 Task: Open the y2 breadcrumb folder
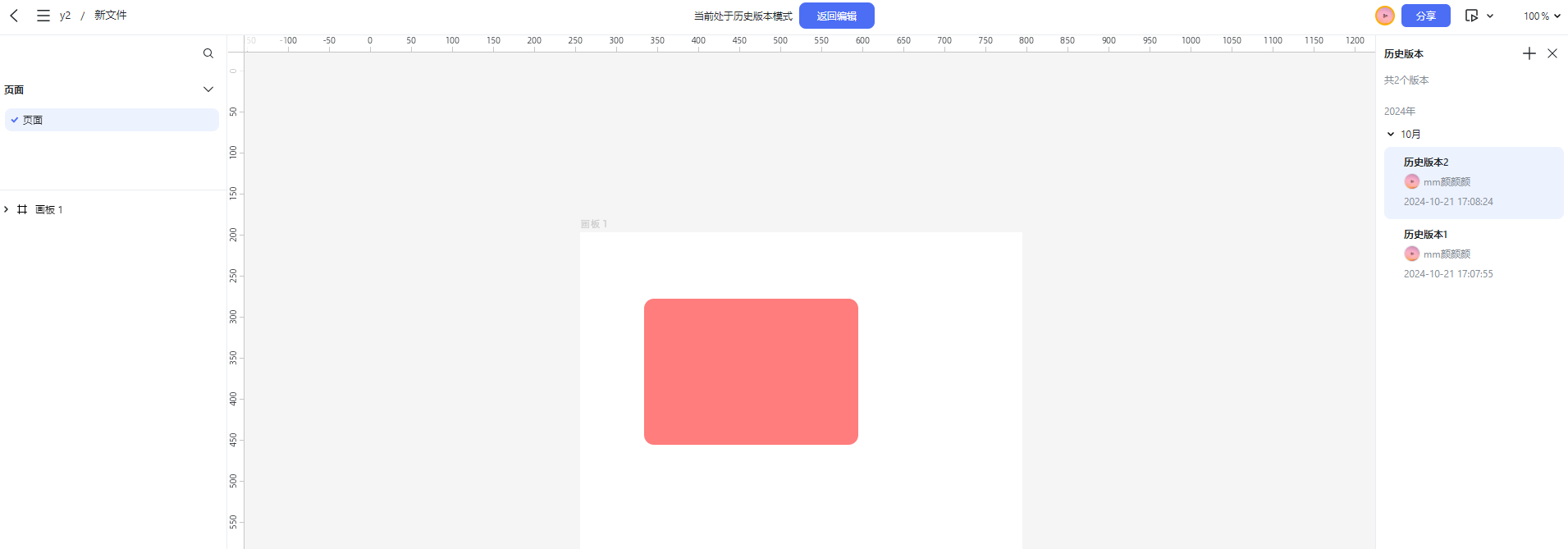[66, 16]
